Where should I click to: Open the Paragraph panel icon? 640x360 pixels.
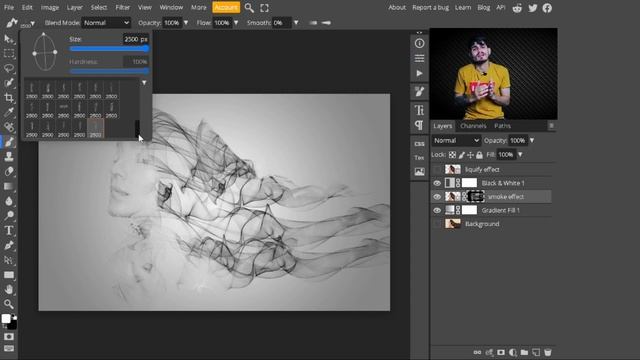[419, 125]
